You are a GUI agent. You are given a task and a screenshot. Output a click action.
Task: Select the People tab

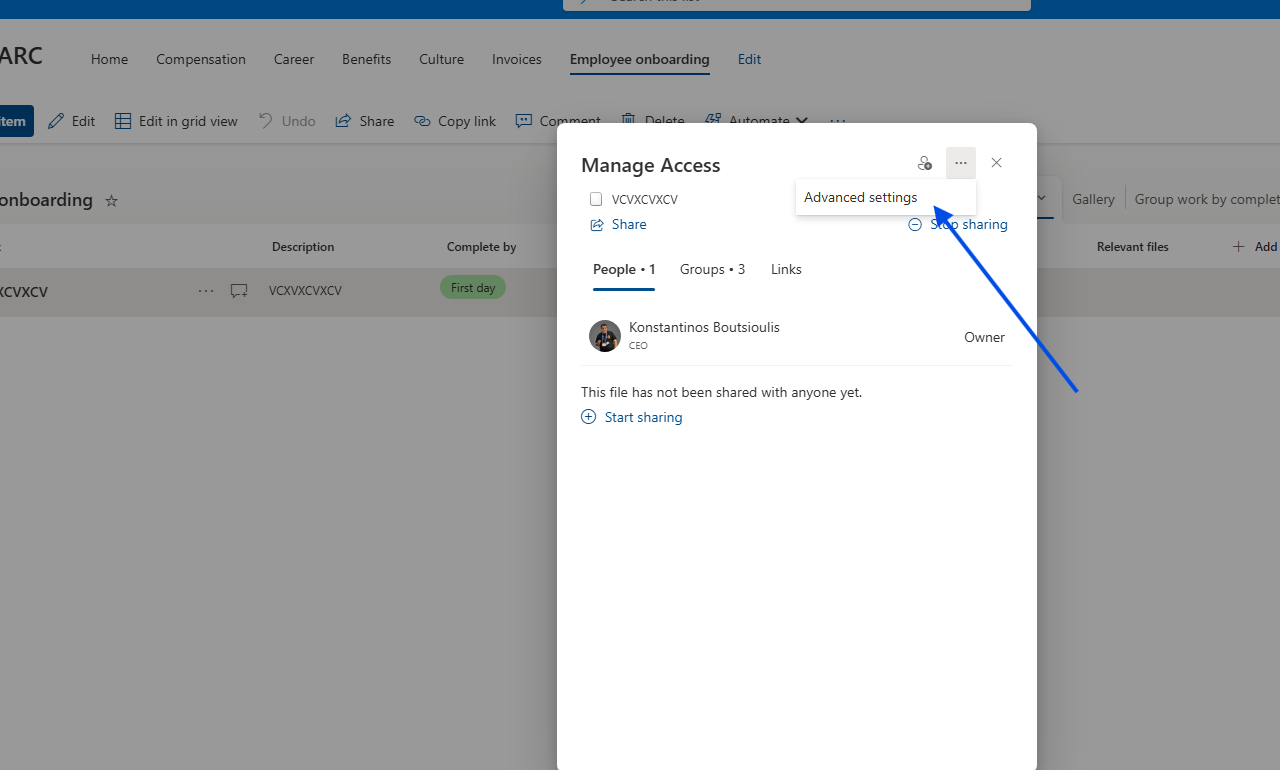[624, 270]
